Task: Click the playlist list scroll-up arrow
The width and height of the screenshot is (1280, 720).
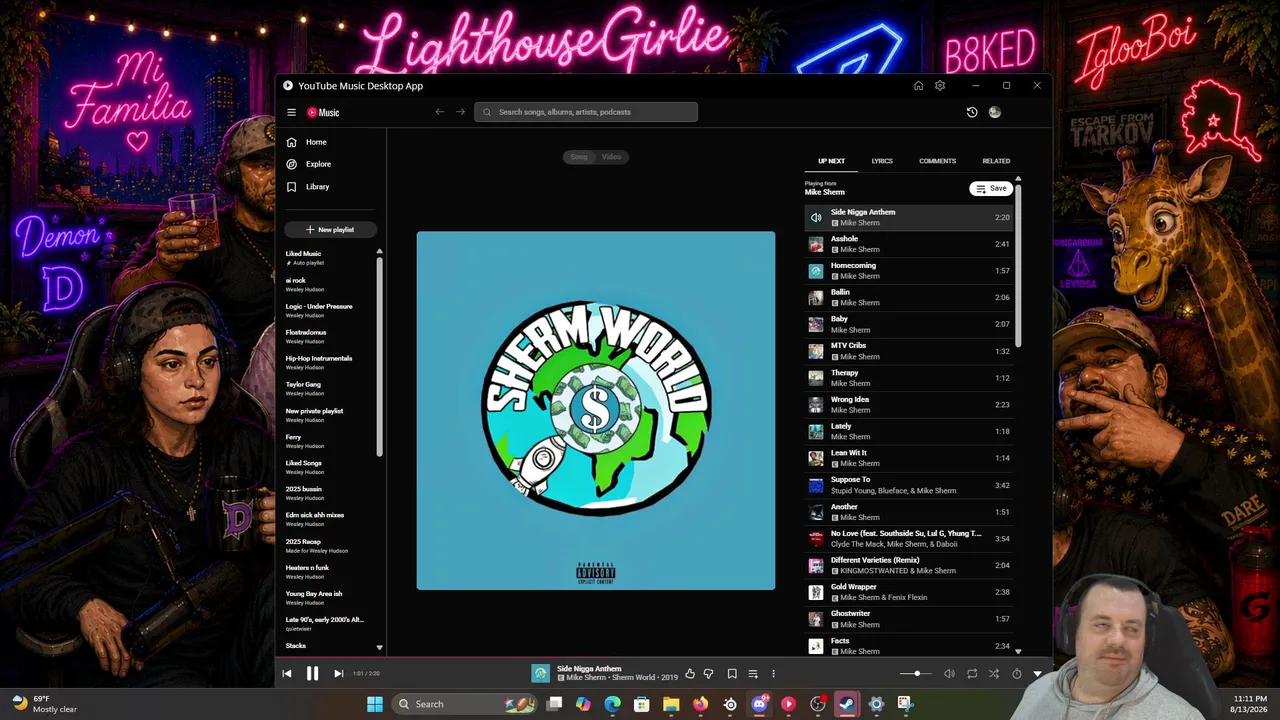Action: click(379, 252)
